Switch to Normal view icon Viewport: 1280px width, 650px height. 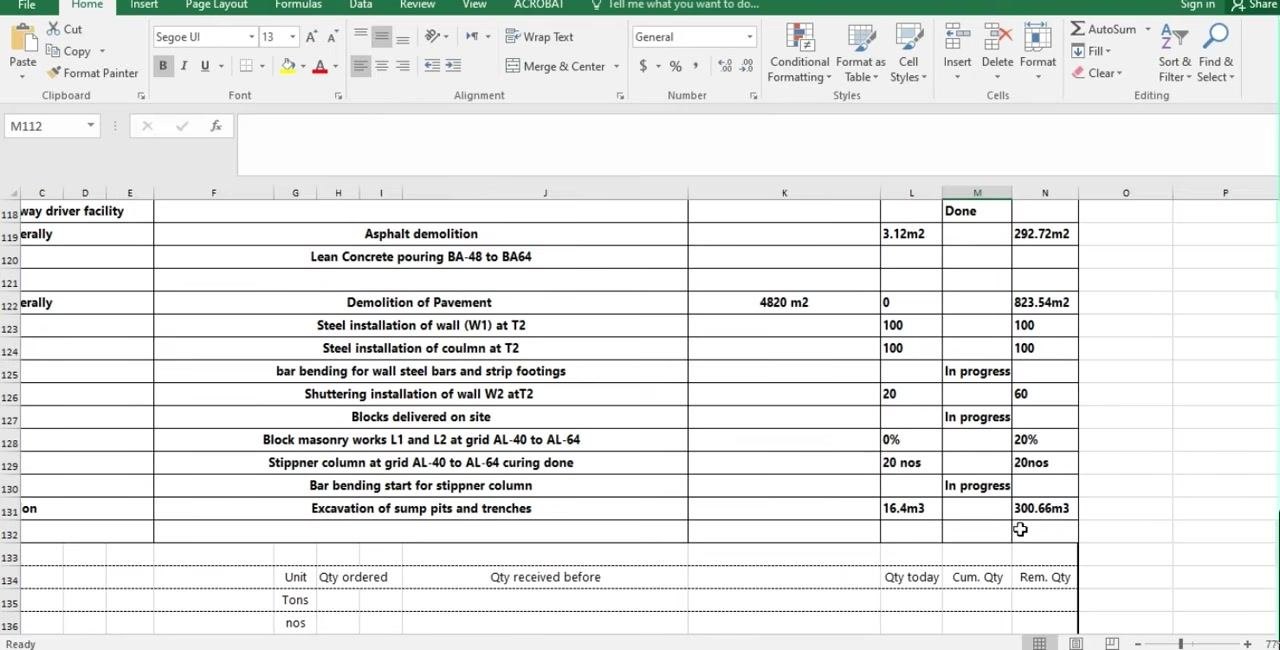(1040, 644)
